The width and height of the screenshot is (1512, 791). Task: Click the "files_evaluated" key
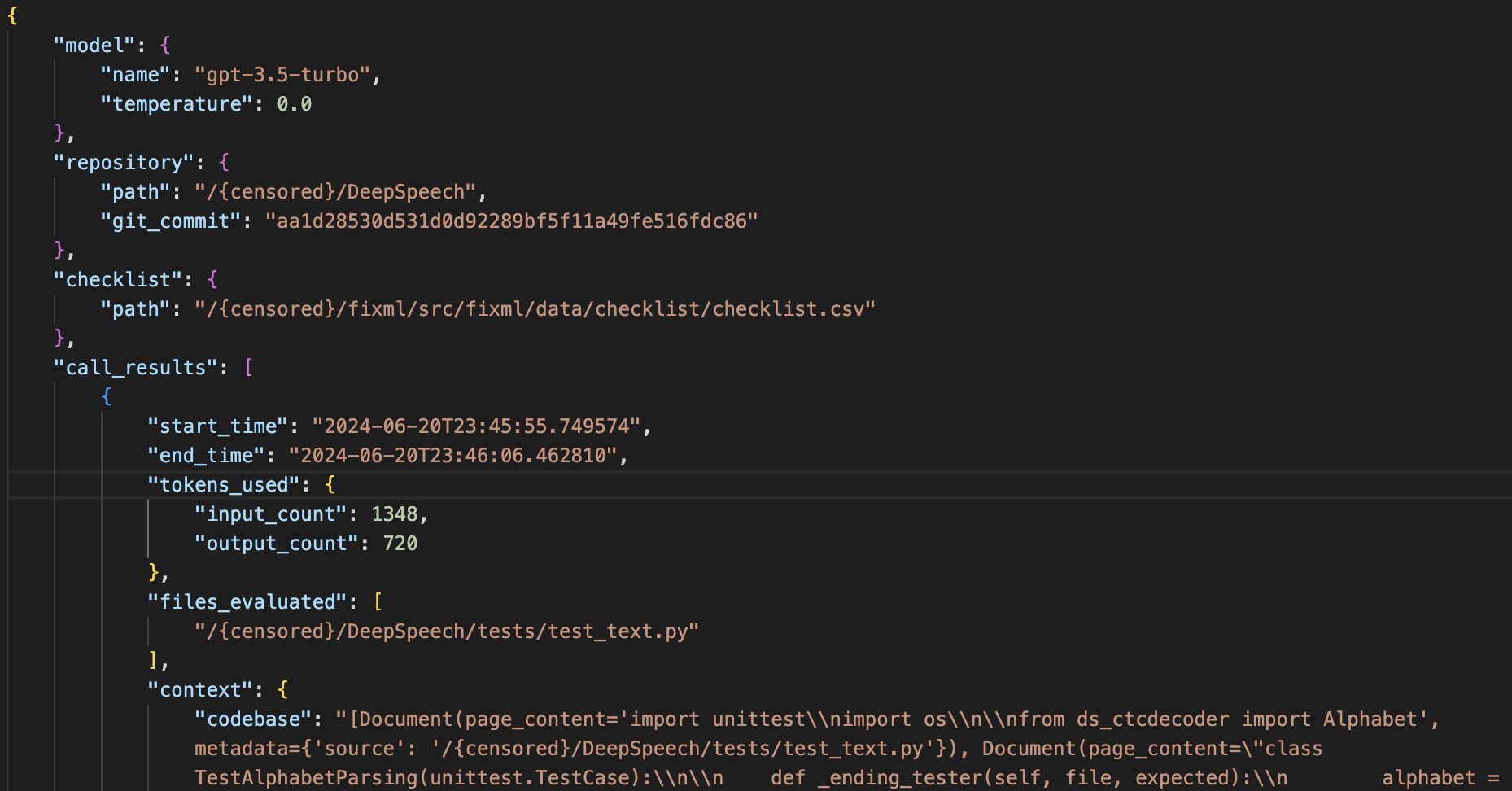click(x=247, y=602)
